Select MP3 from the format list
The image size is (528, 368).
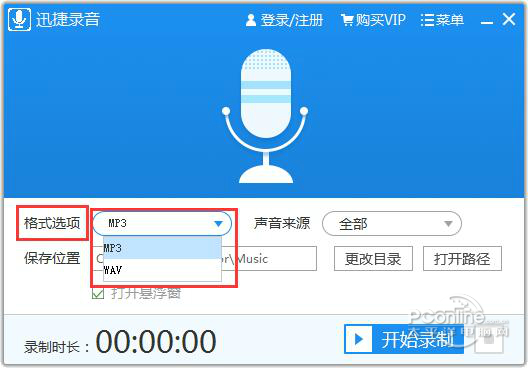click(162, 248)
